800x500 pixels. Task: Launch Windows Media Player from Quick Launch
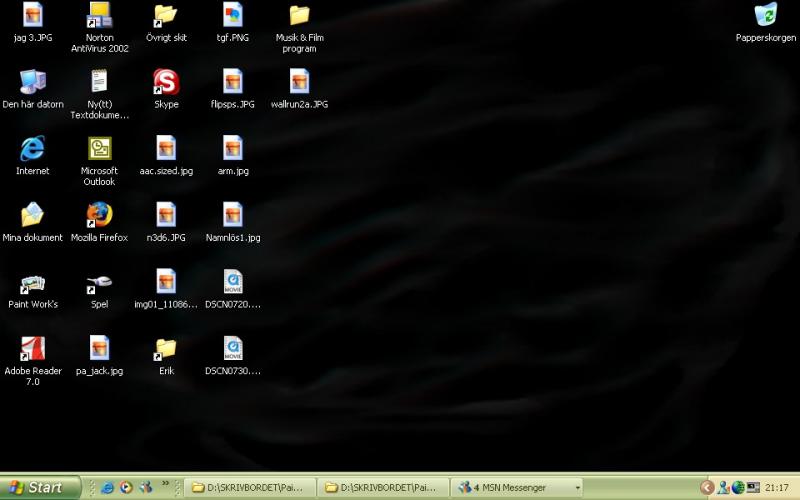point(126,488)
